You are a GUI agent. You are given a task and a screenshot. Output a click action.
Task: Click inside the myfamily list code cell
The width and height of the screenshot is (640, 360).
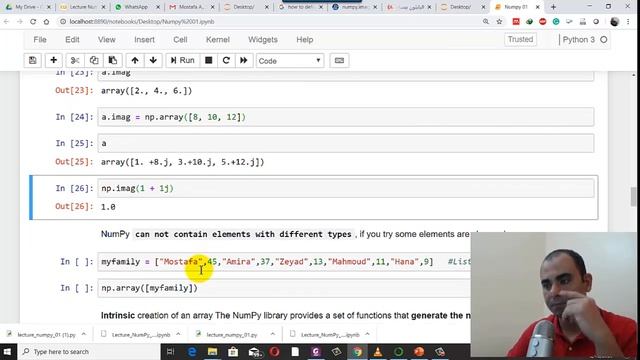tap(284, 262)
